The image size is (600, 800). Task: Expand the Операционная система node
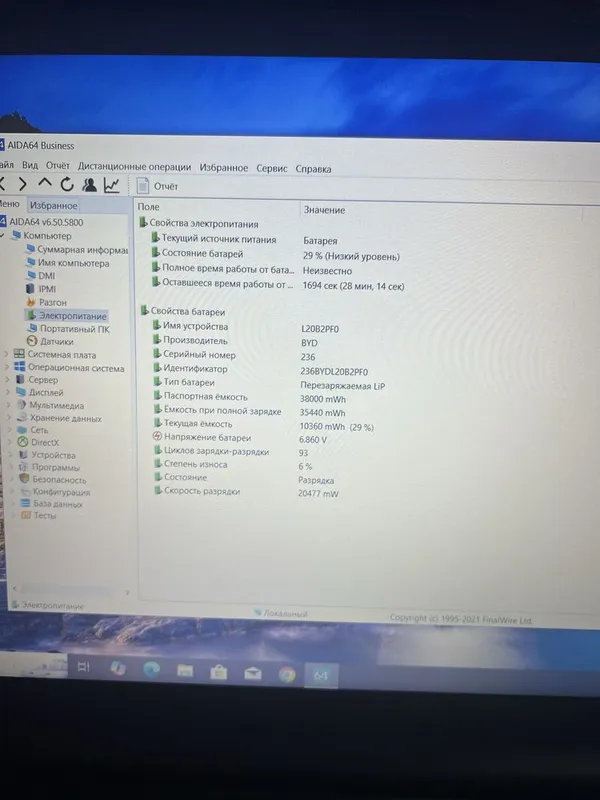(x=7, y=366)
